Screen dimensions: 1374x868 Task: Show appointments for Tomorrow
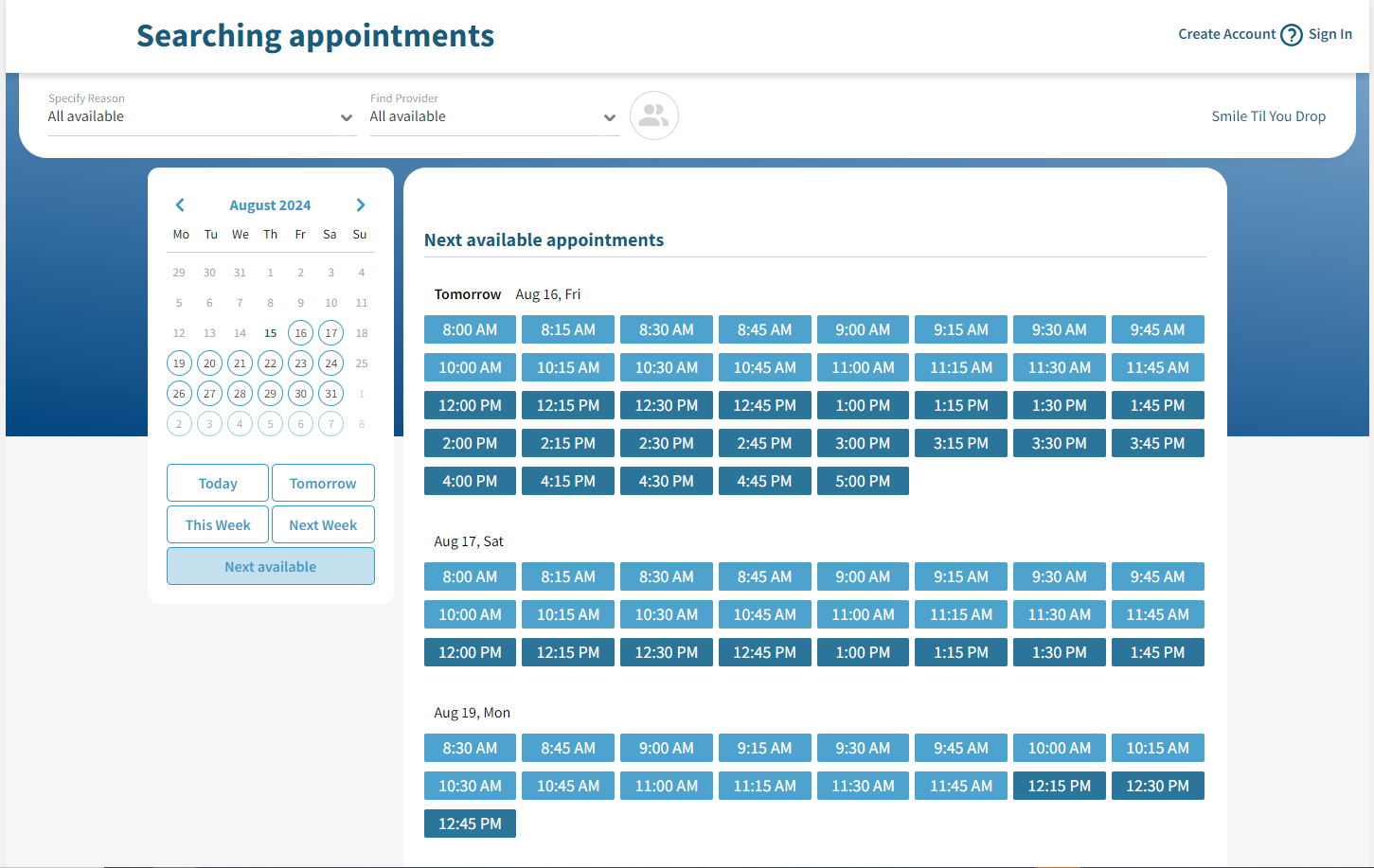click(323, 483)
